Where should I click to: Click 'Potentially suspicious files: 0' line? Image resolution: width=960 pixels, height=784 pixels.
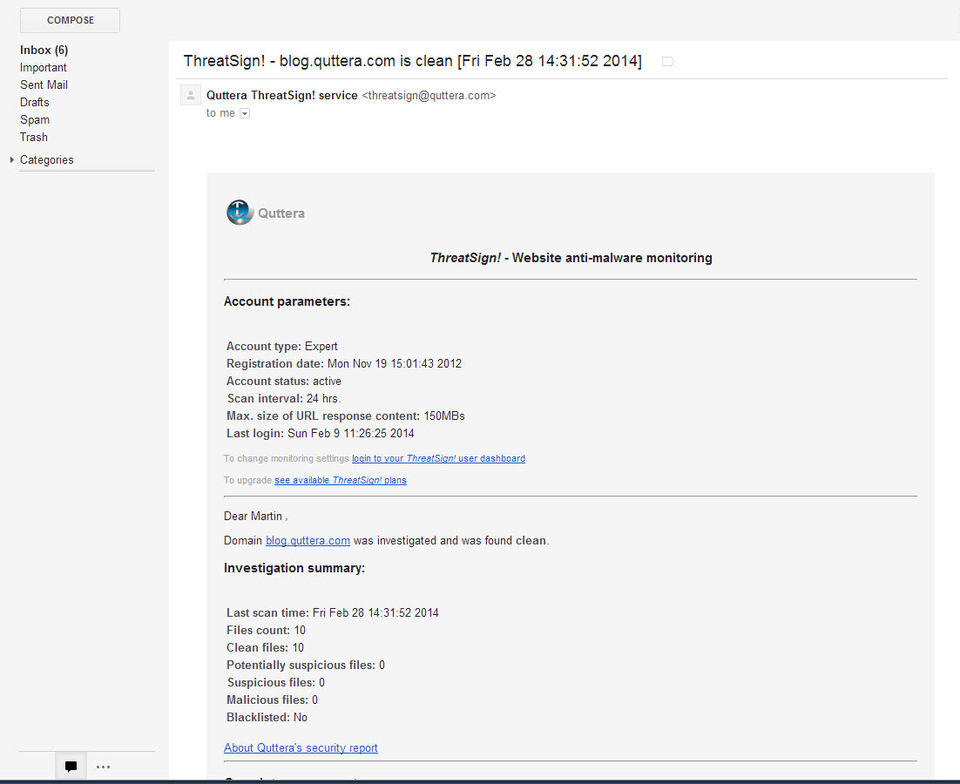click(x=306, y=665)
